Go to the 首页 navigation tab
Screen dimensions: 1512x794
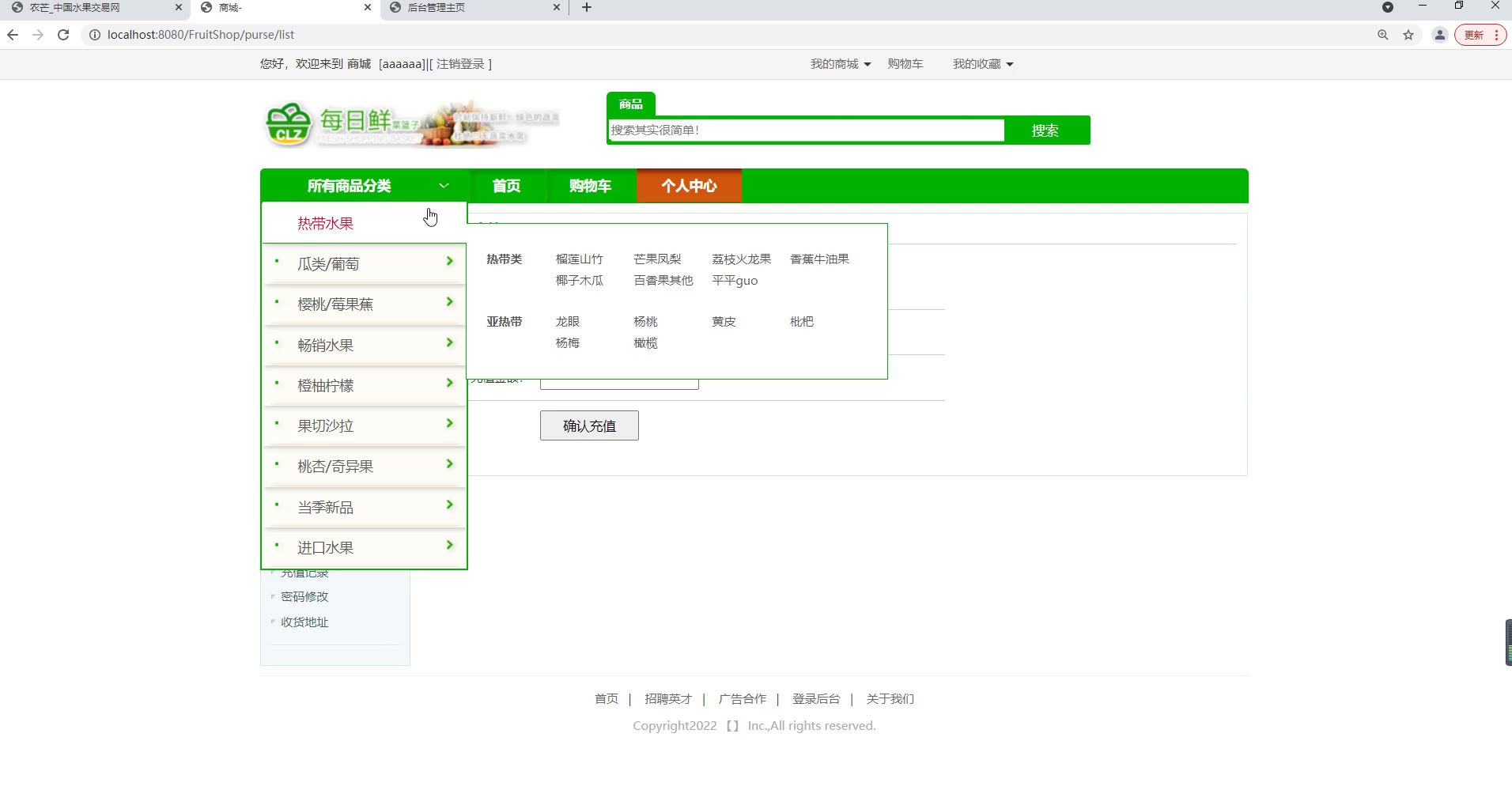[x=506, y=186]
